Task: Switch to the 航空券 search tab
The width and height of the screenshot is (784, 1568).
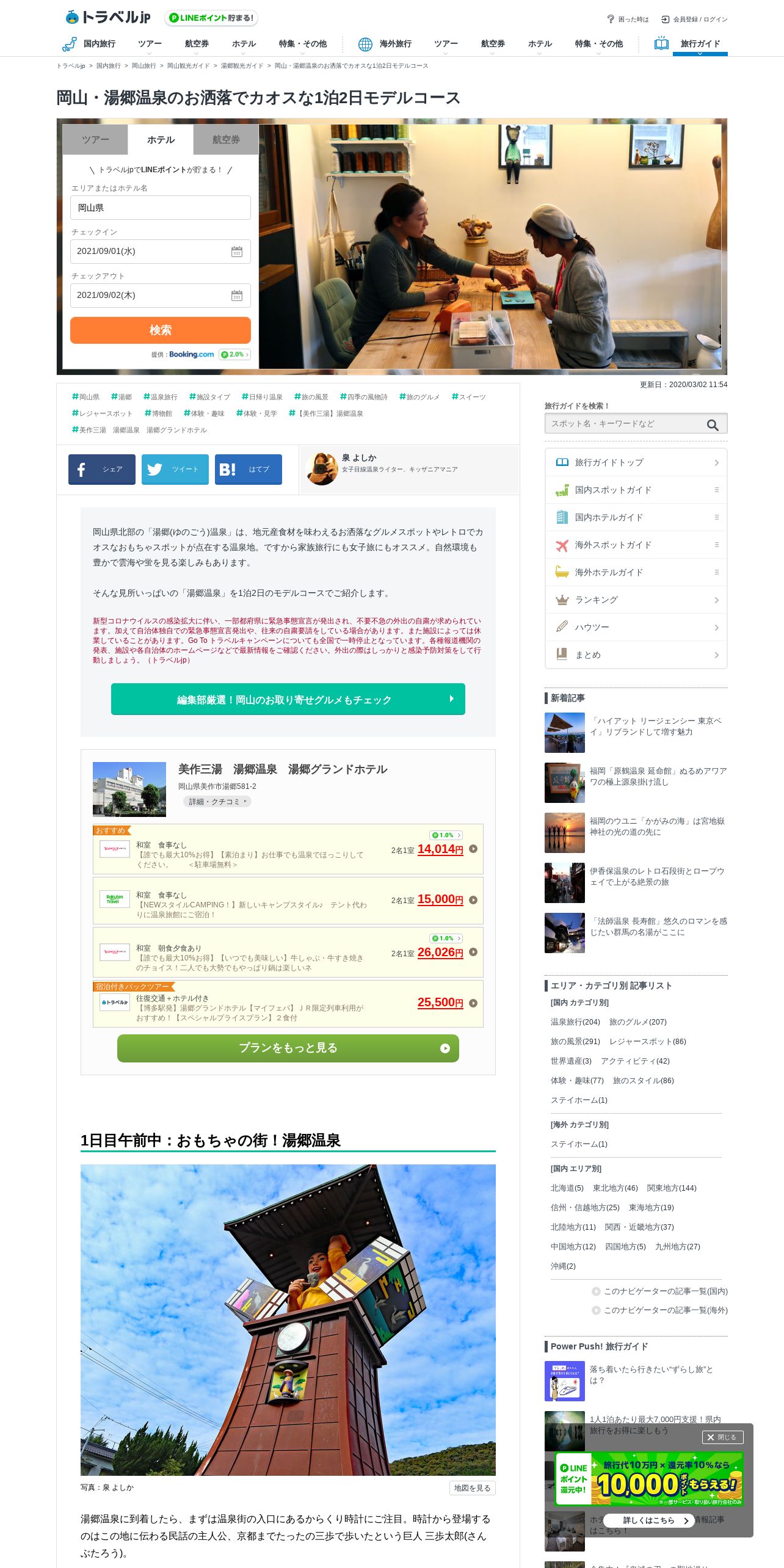Action: (x=226, y=140)
